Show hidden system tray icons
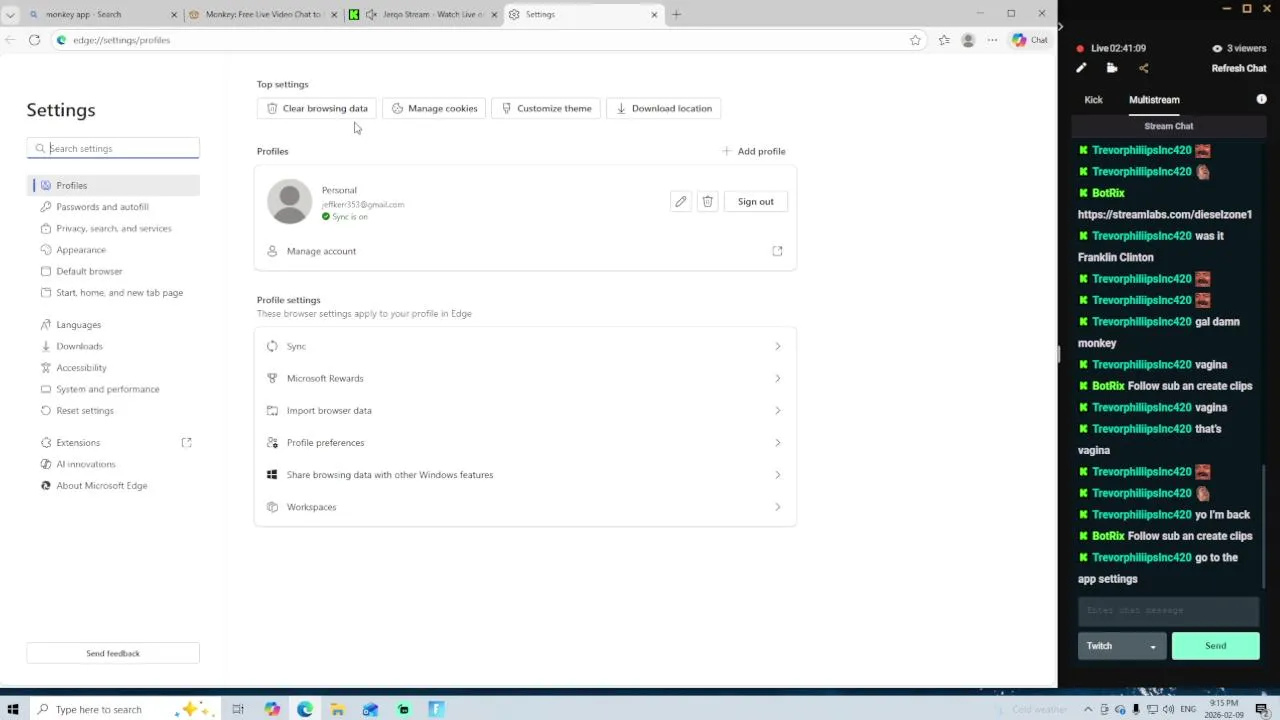Screen dimensions: 1280x720 (1089, 709)
